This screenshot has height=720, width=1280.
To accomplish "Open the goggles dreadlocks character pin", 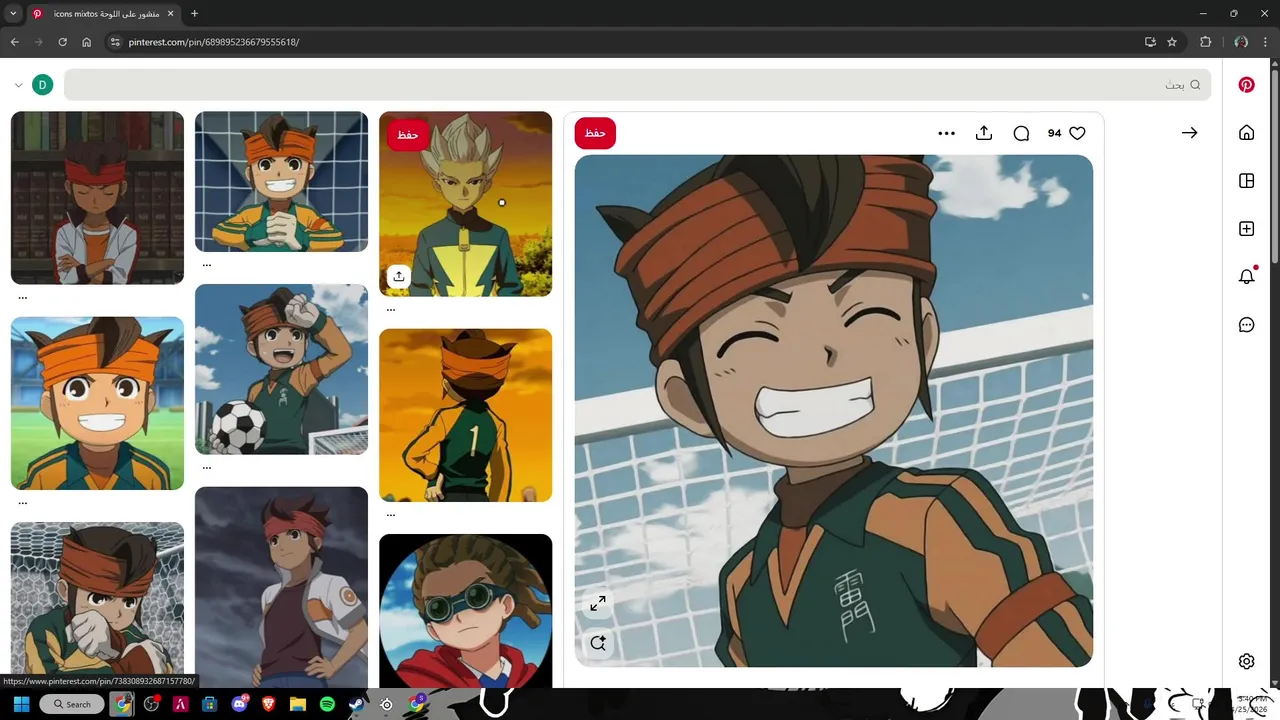I will click(x=465, y=611).
